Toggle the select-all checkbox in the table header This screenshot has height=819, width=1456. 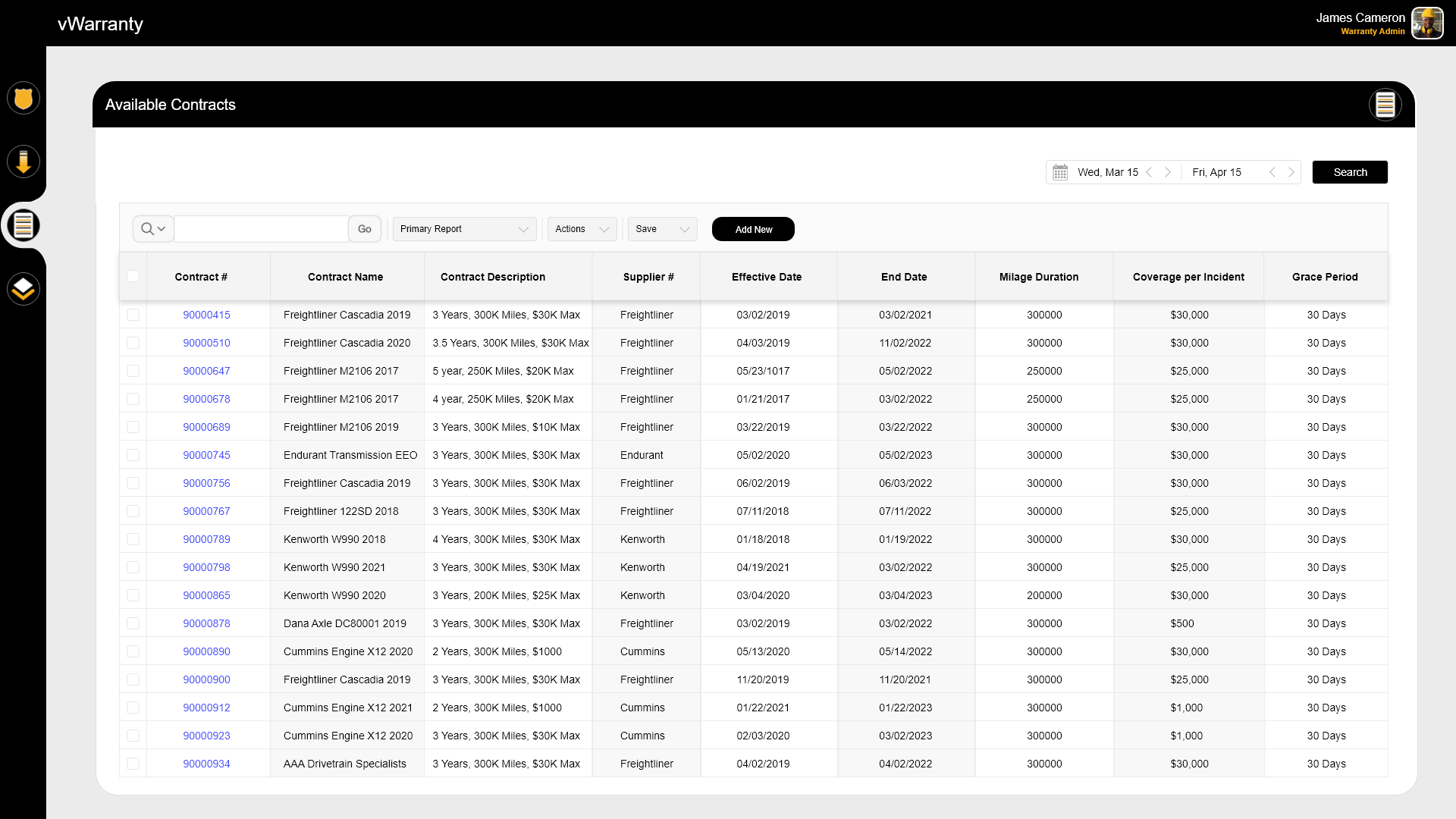point(133,276)
